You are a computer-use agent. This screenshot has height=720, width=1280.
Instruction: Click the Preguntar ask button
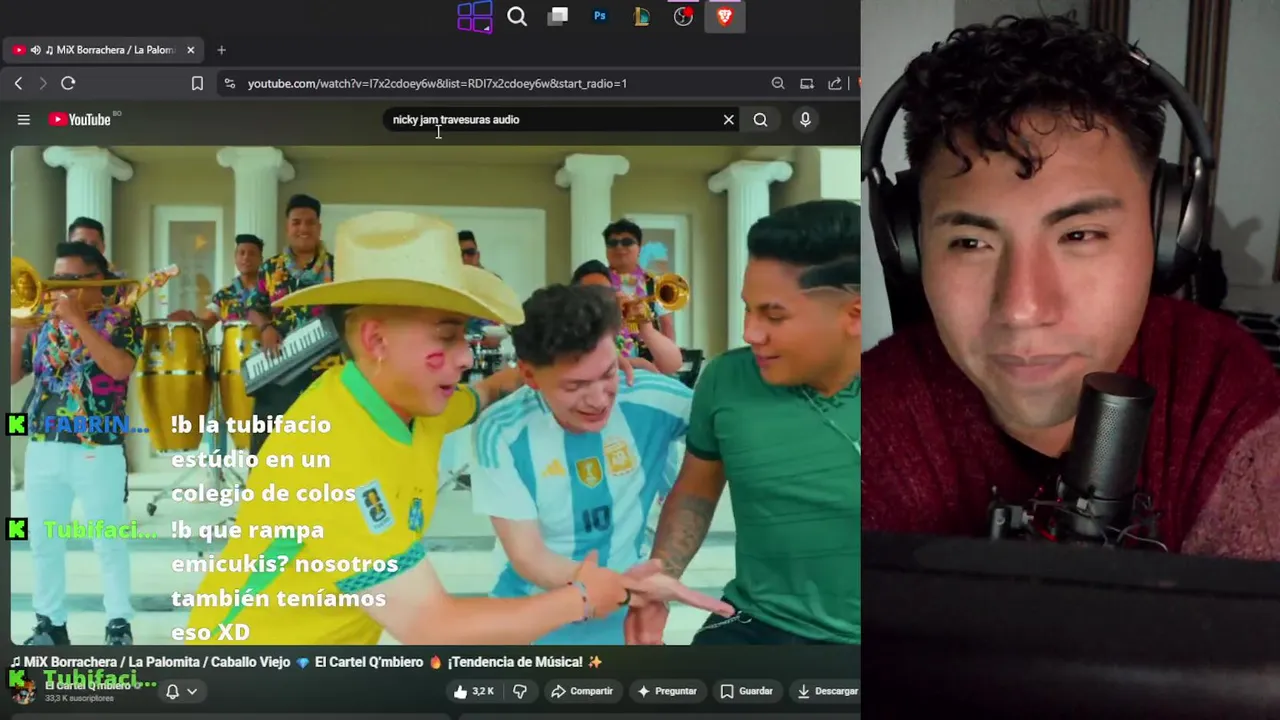[667, 691]
